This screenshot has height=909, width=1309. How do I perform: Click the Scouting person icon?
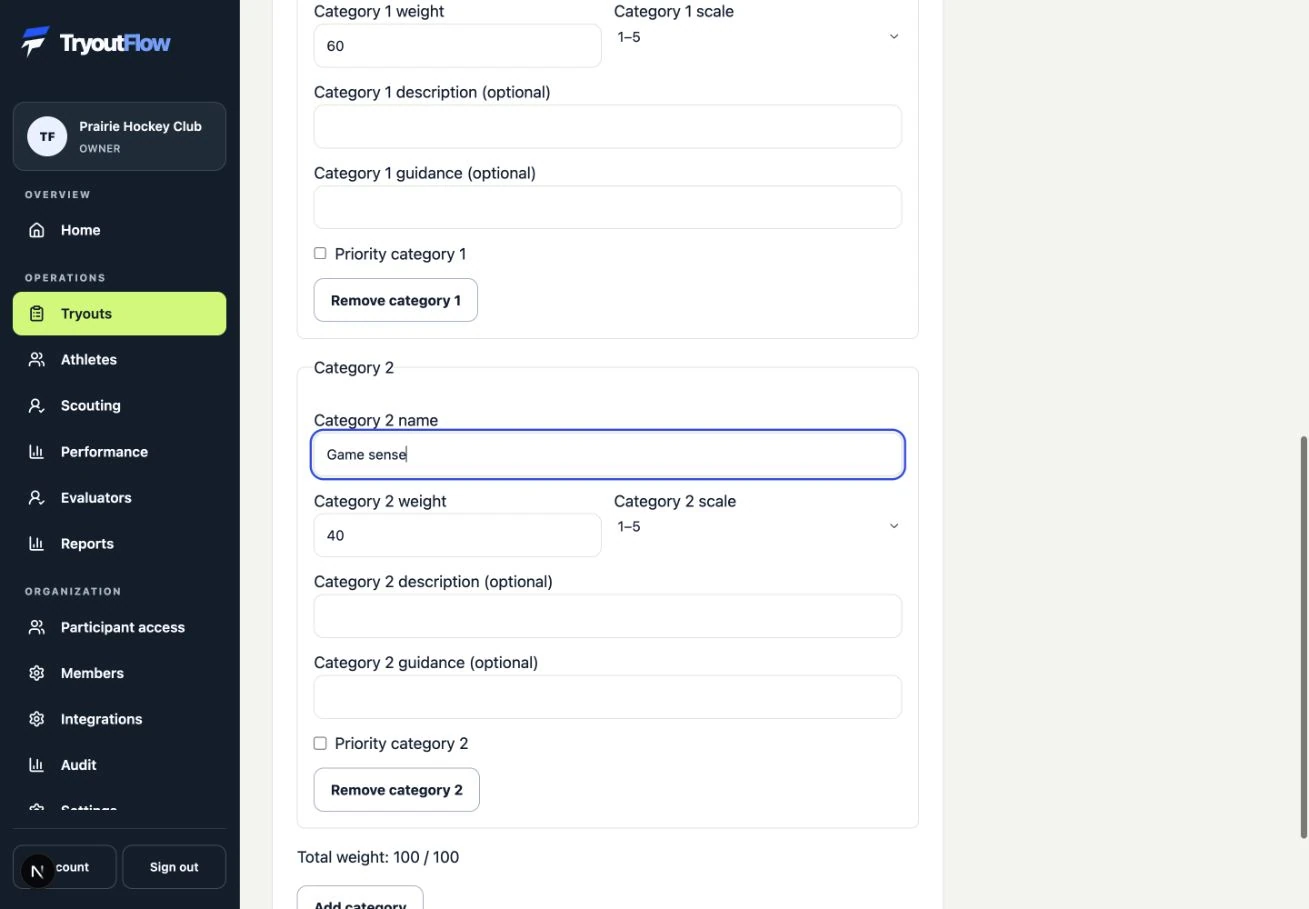[x=37, y=406]
